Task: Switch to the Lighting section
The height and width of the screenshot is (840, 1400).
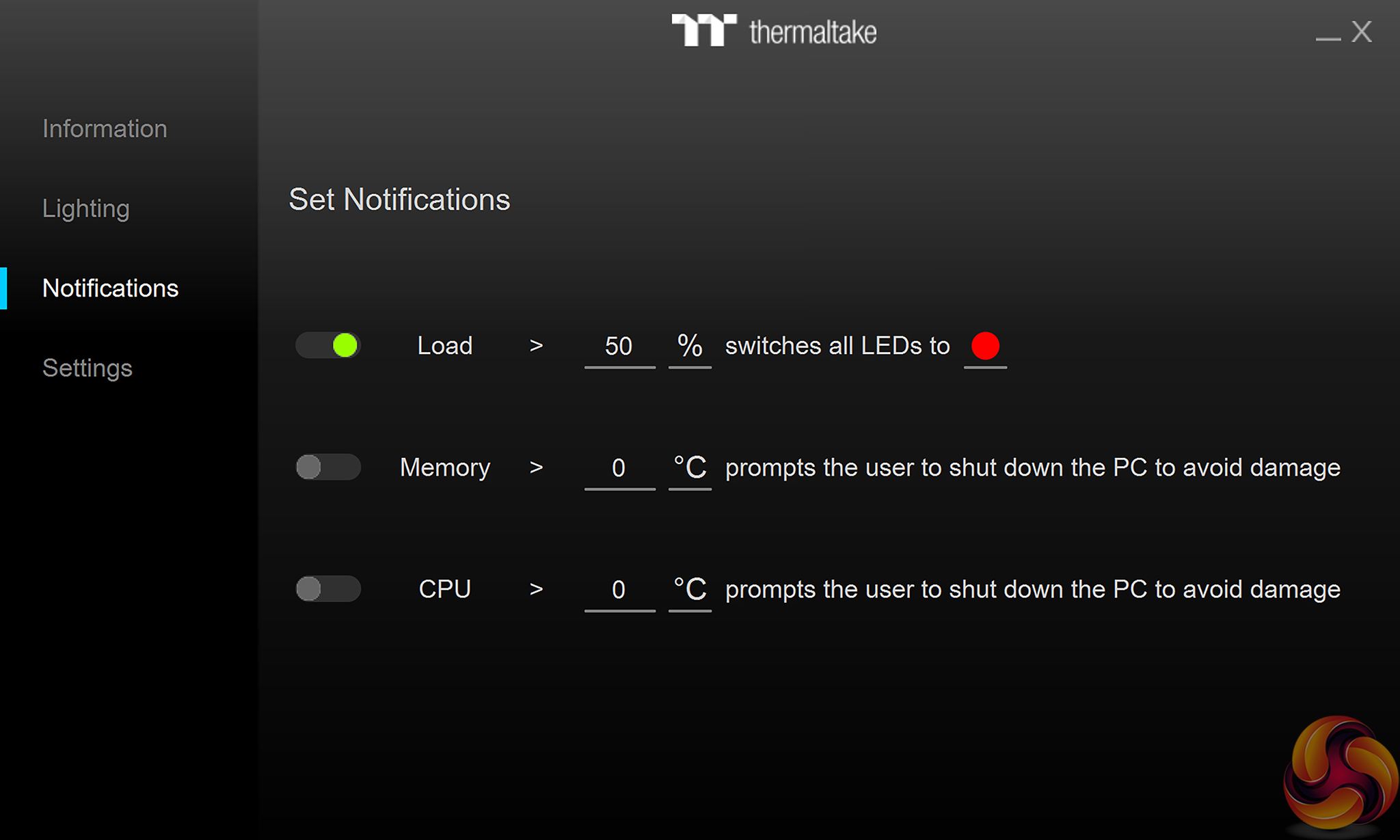Action: (85, 208)
